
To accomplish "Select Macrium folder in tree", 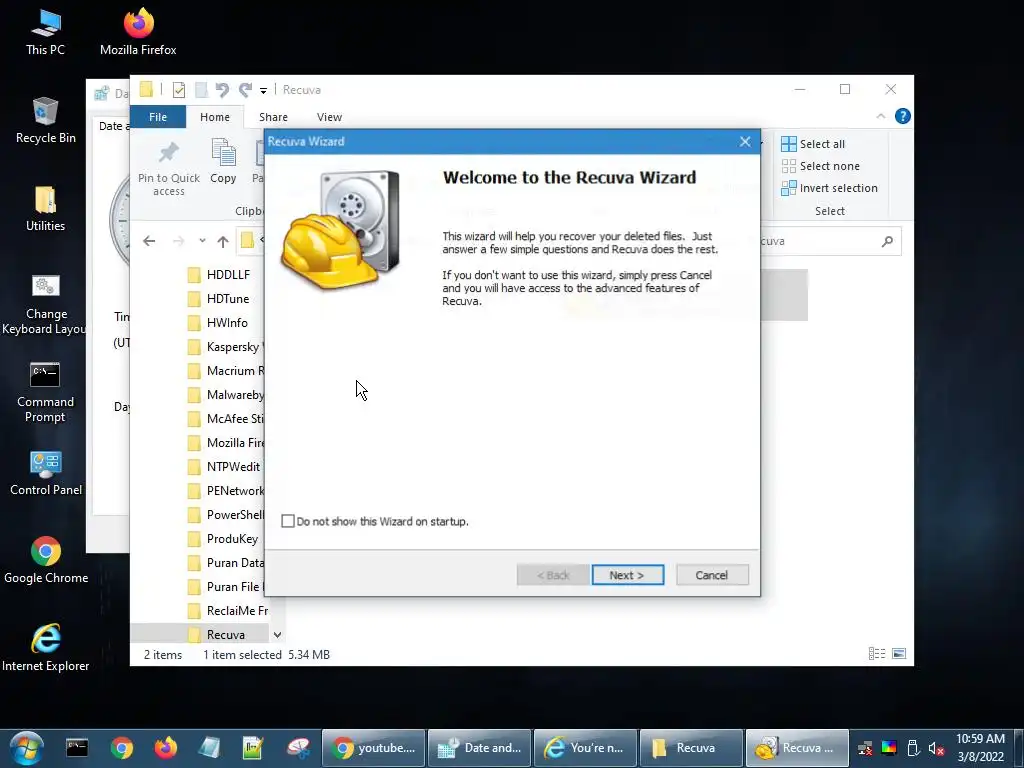I will pos(225,370).
